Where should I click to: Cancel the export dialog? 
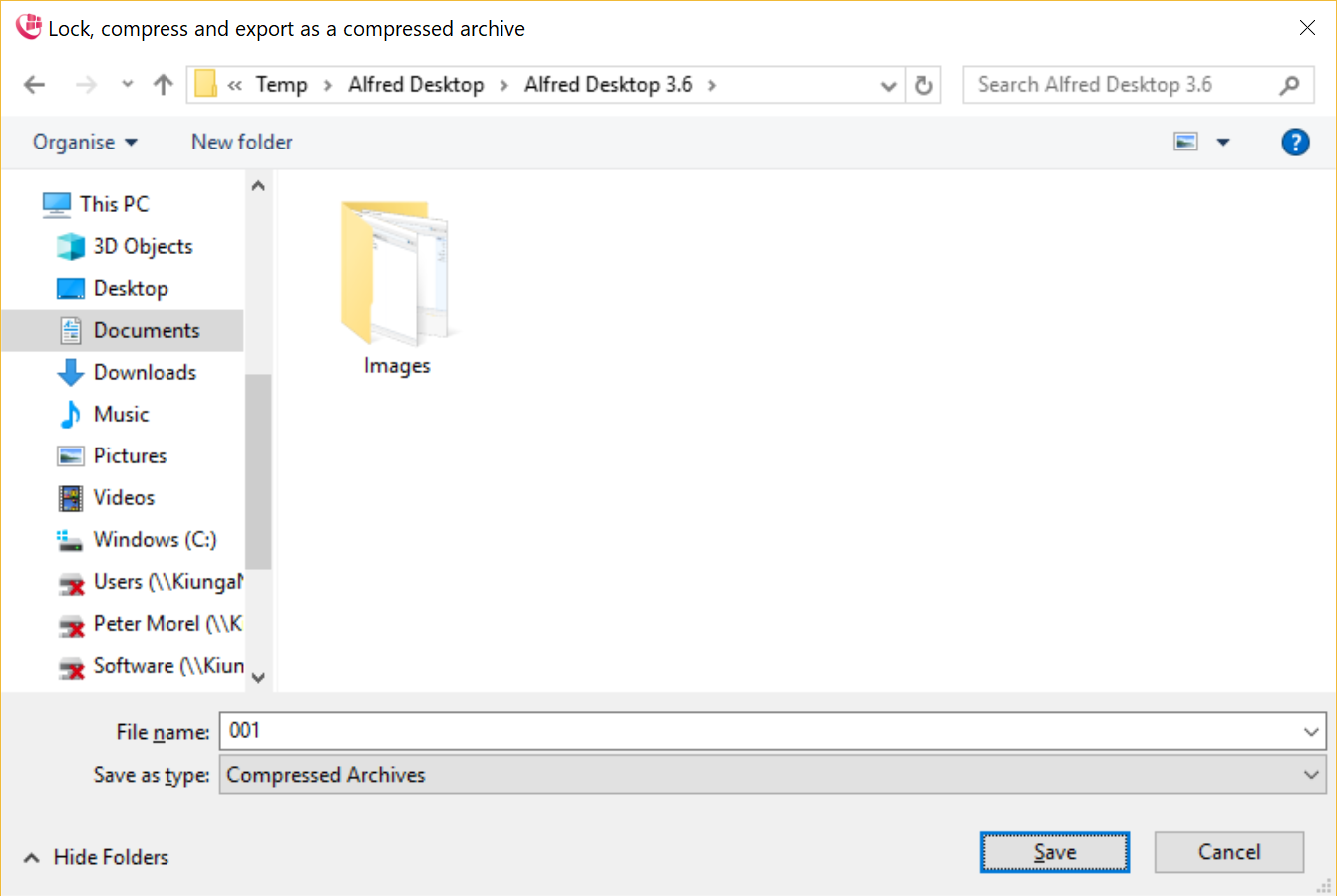point(1228,852)
